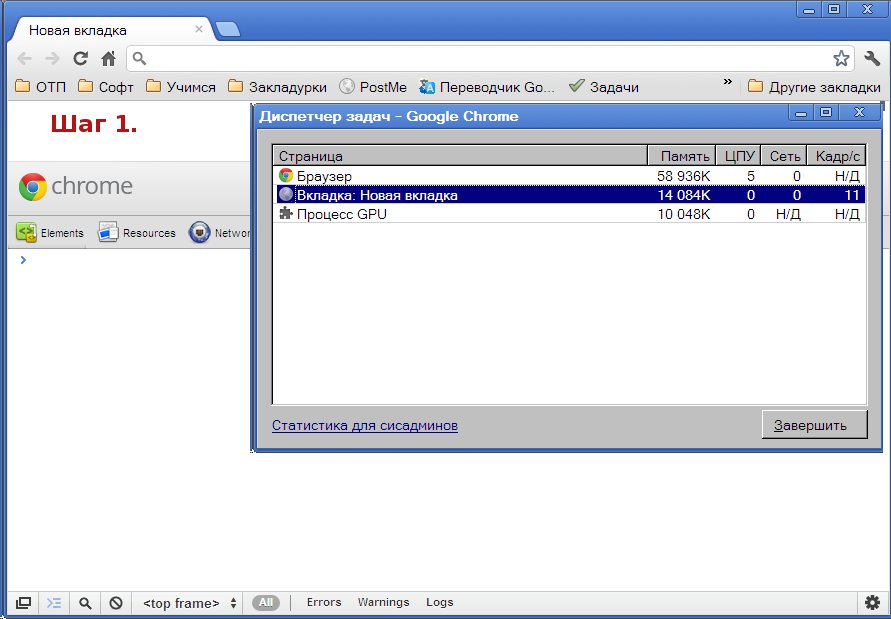Open the Resources panel in DevTools
891x619 pixels.
136,232
